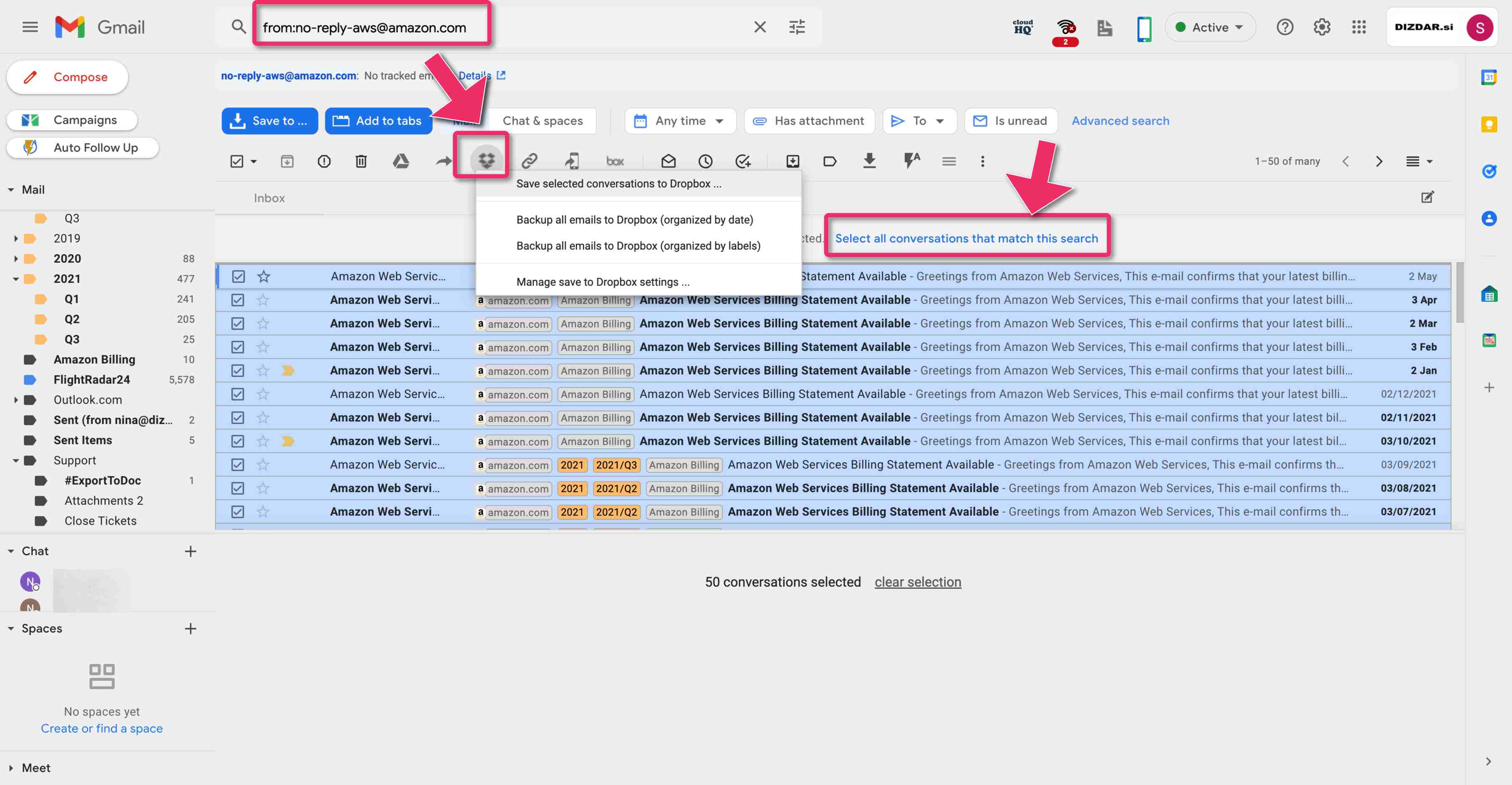Viewport: 1512px width, 785px height.
Task: Choose Backup all emails organized by labels
Action: click(x=638, y=245)
